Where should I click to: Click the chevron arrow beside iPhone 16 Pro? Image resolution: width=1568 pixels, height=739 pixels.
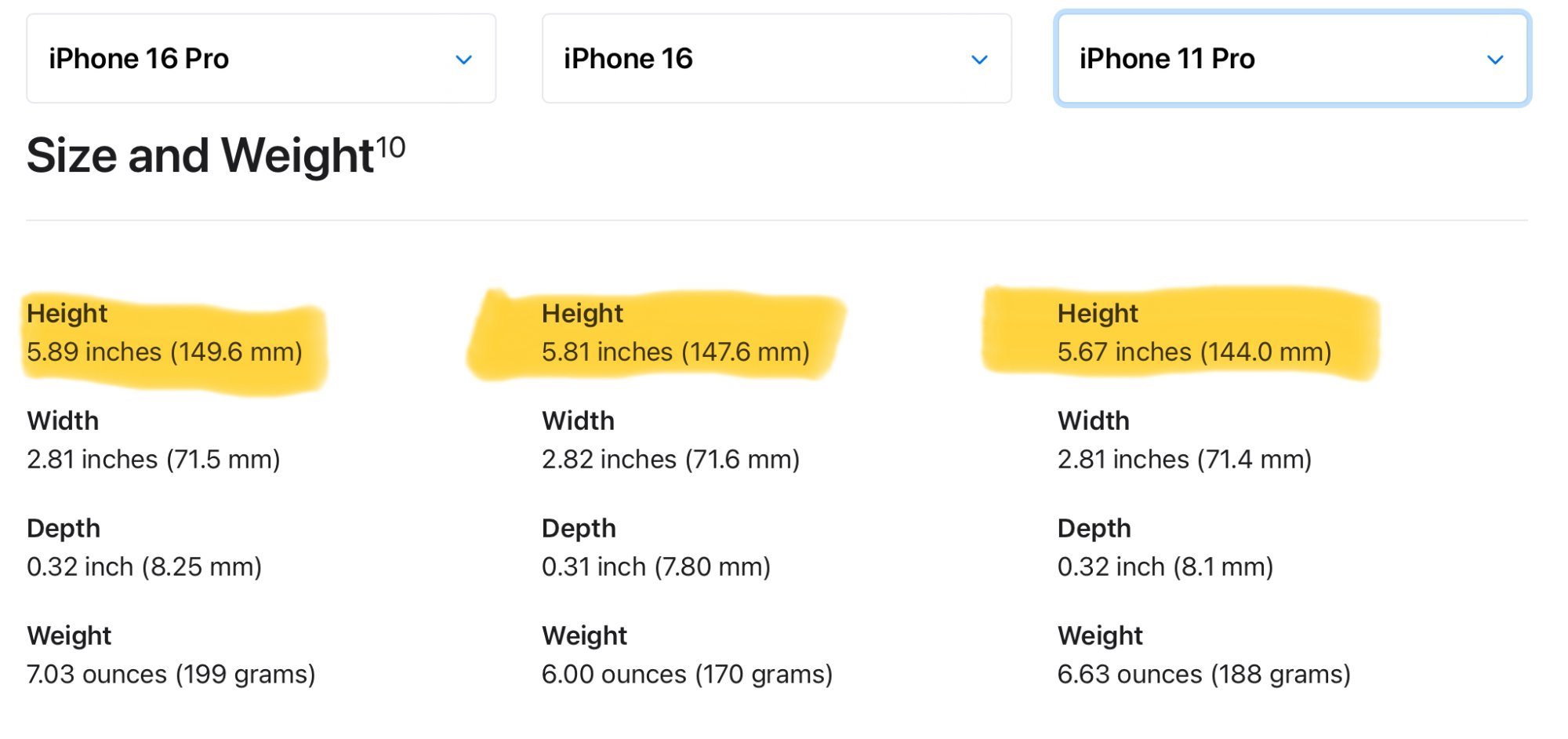click(464, 60)
